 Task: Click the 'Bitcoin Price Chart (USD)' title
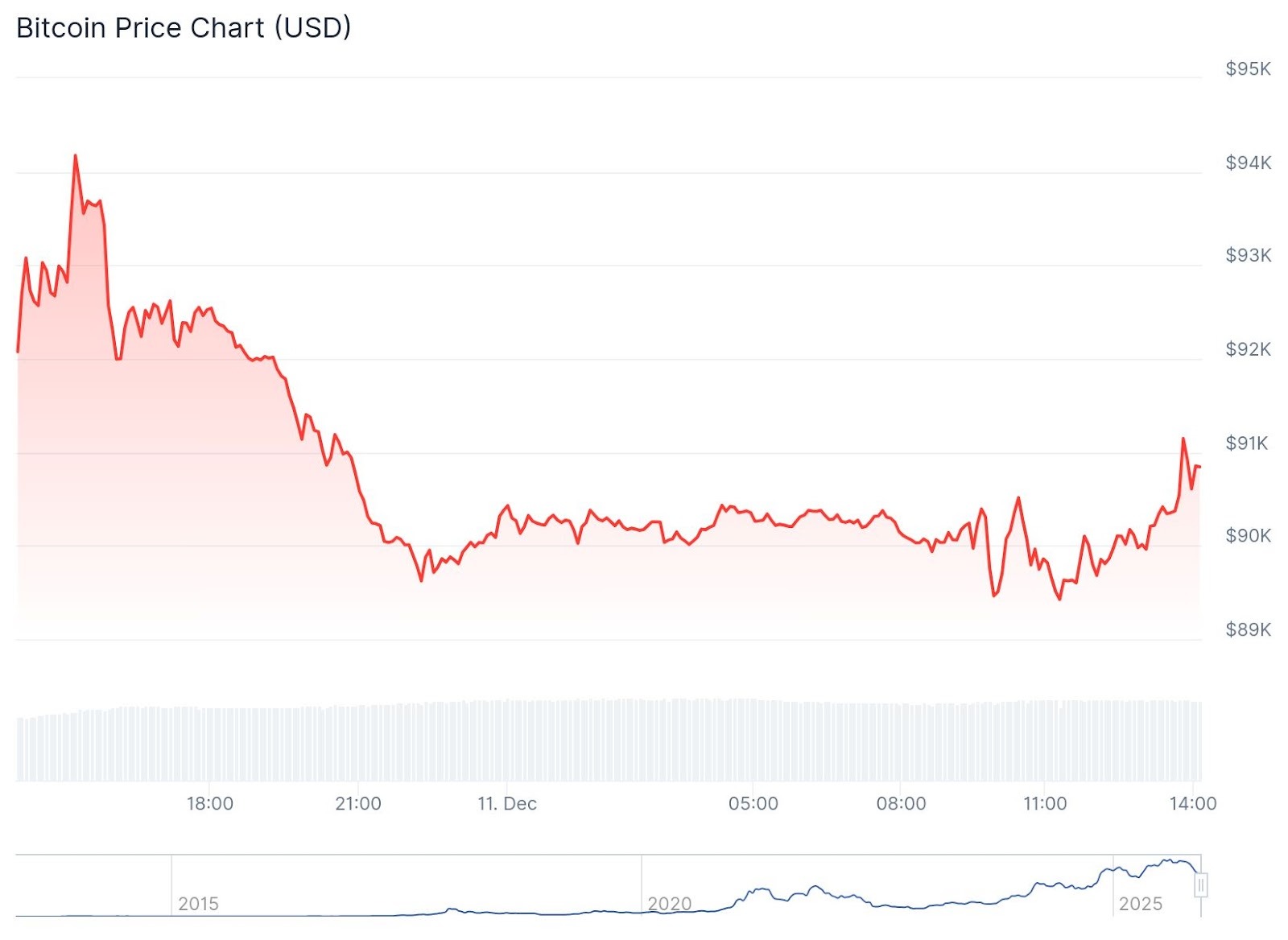tap(184, 28)
